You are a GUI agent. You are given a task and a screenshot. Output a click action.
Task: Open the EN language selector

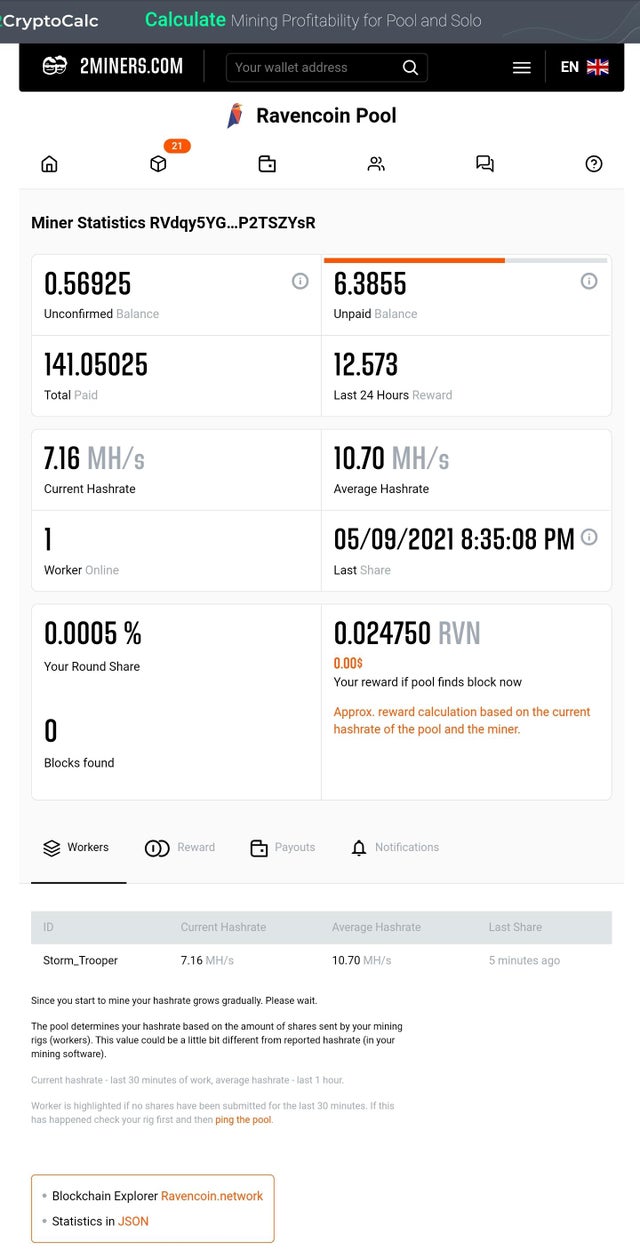(584, 67)
